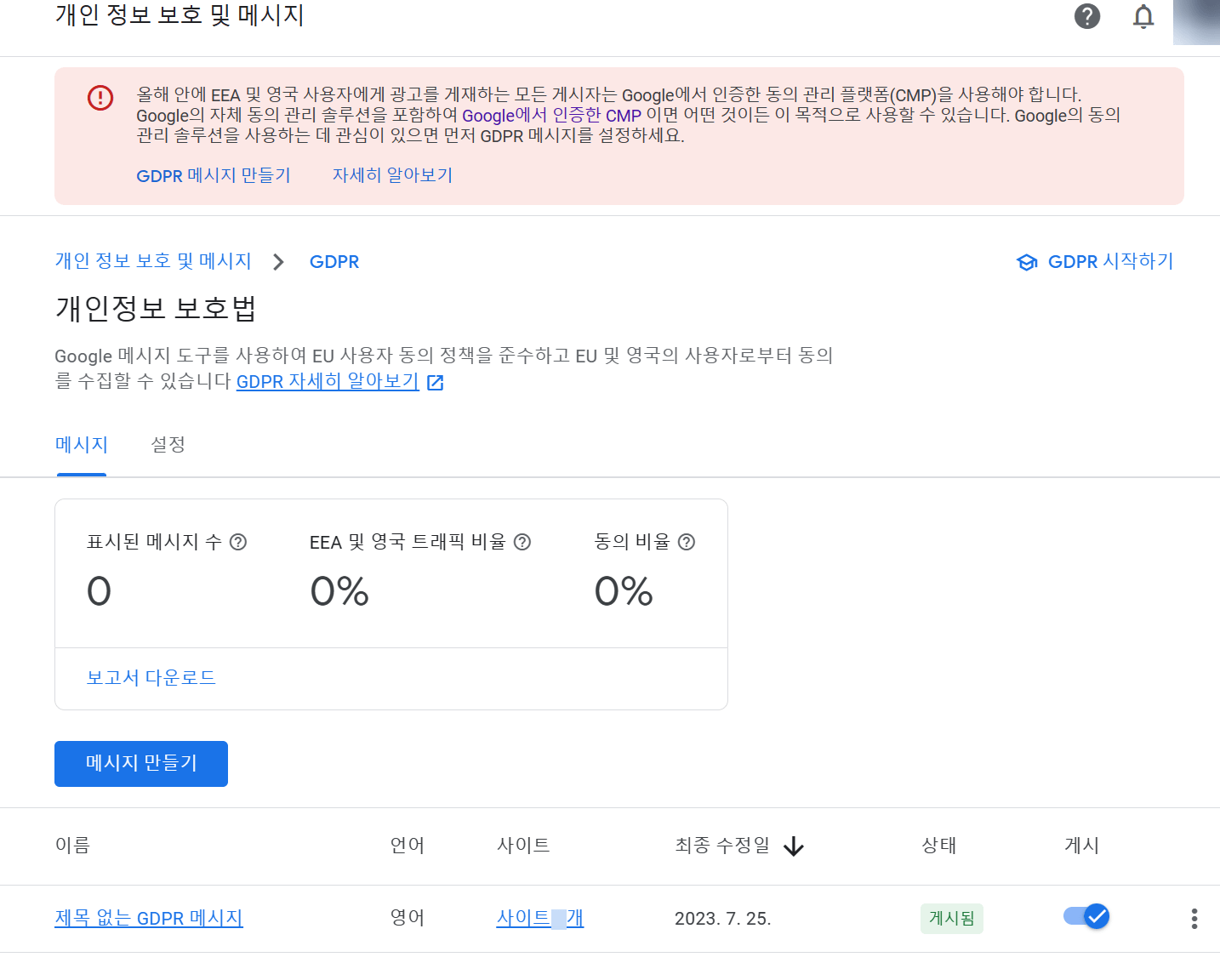Screen dimensions: 1220x980
Task: Click the 메시지 만들기 button
Action: coord(141,764)
